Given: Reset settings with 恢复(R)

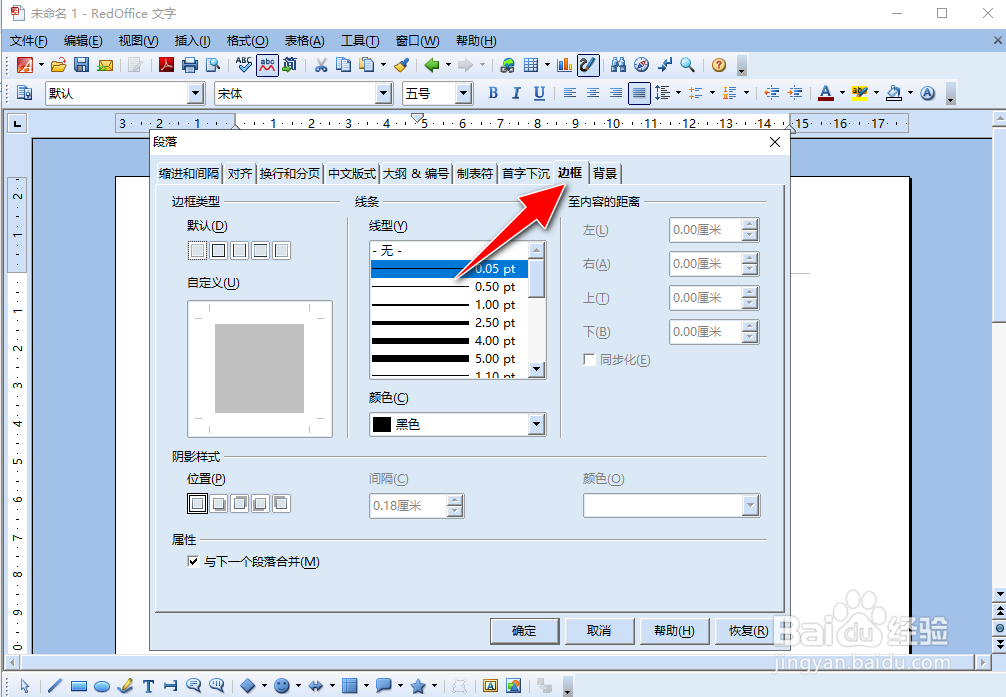Looking at the screenshot, I should pos(749,631).
